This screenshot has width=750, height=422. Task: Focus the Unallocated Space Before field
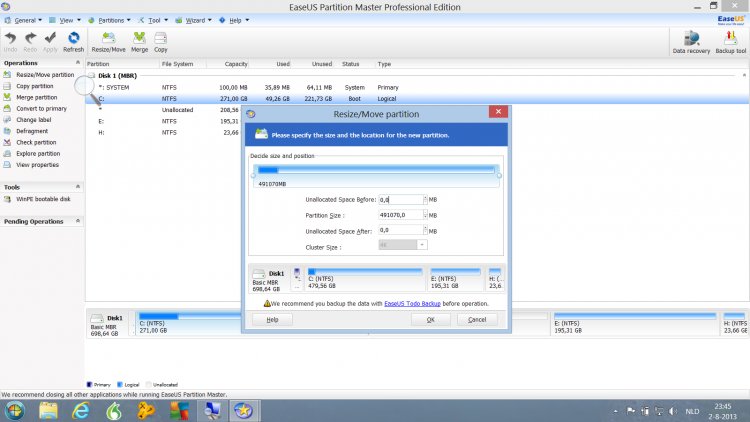tap(401, 199)
